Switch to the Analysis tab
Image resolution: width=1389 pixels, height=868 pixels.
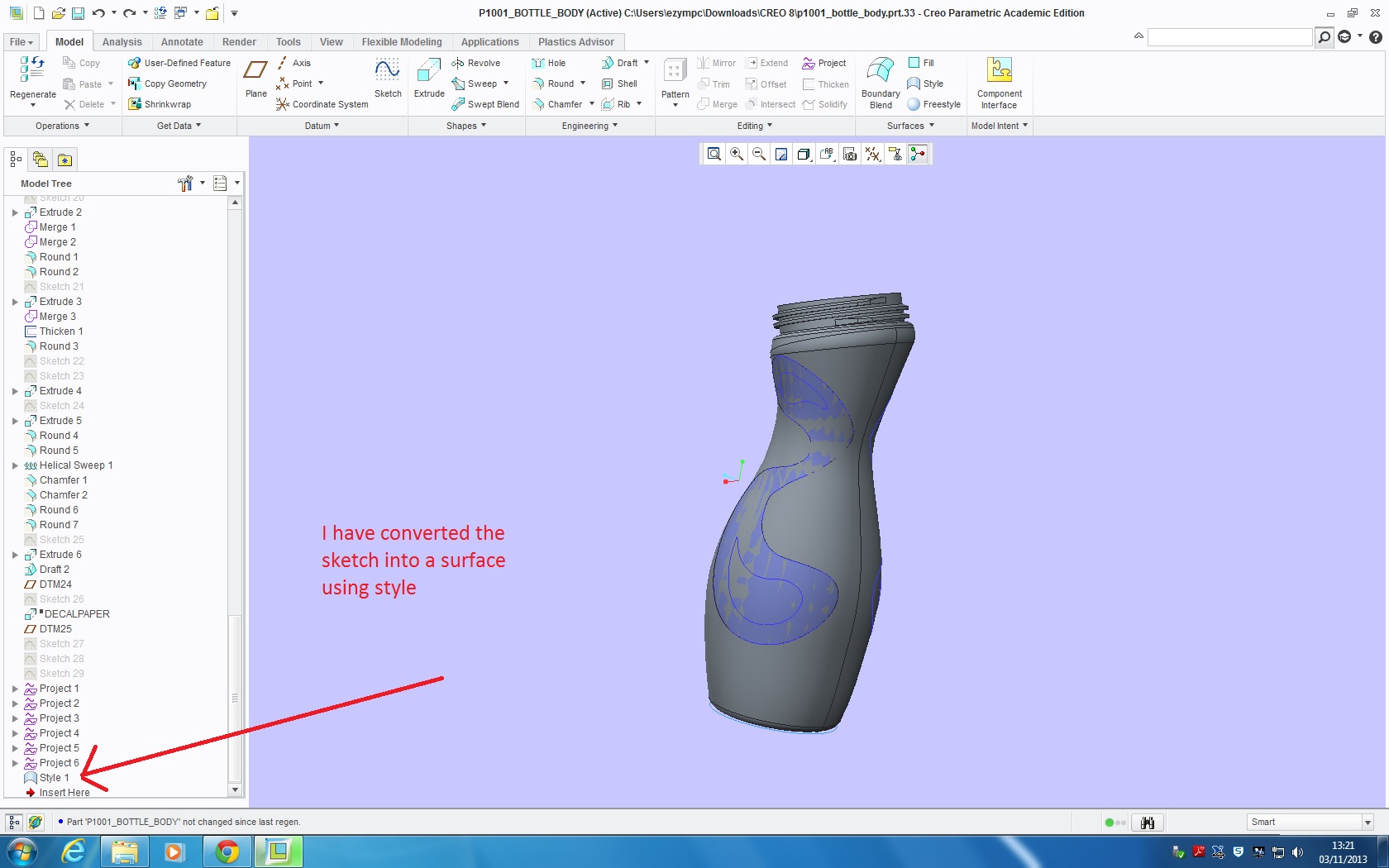pos(122,42)
